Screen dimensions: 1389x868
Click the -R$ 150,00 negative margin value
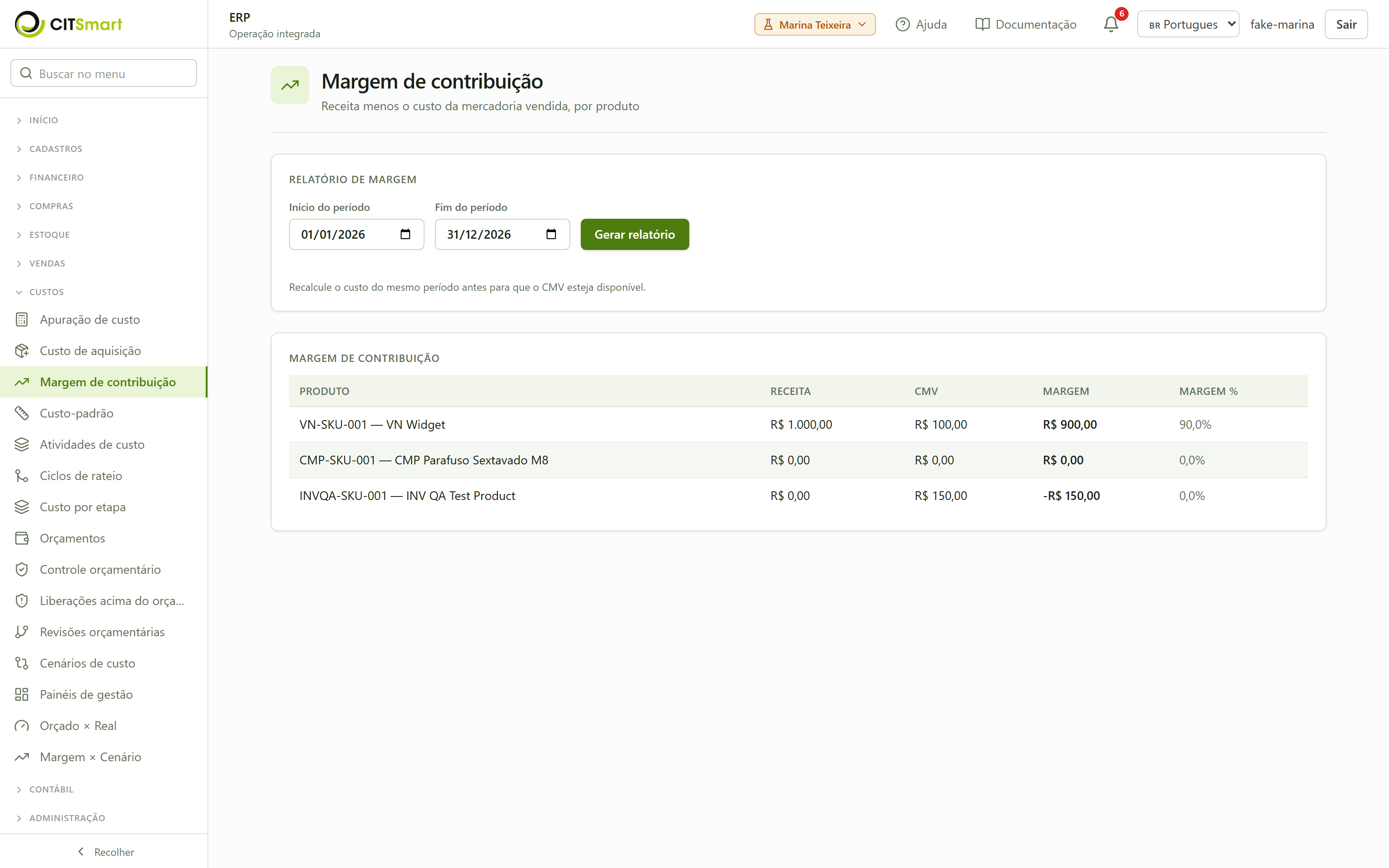click(1071, 496)
